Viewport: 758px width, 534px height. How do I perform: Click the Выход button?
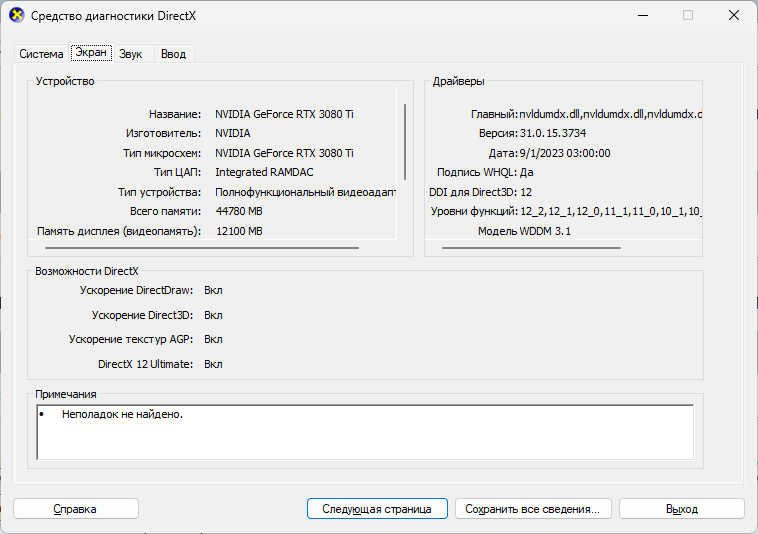pyautogui.click(x=682, y=509)
